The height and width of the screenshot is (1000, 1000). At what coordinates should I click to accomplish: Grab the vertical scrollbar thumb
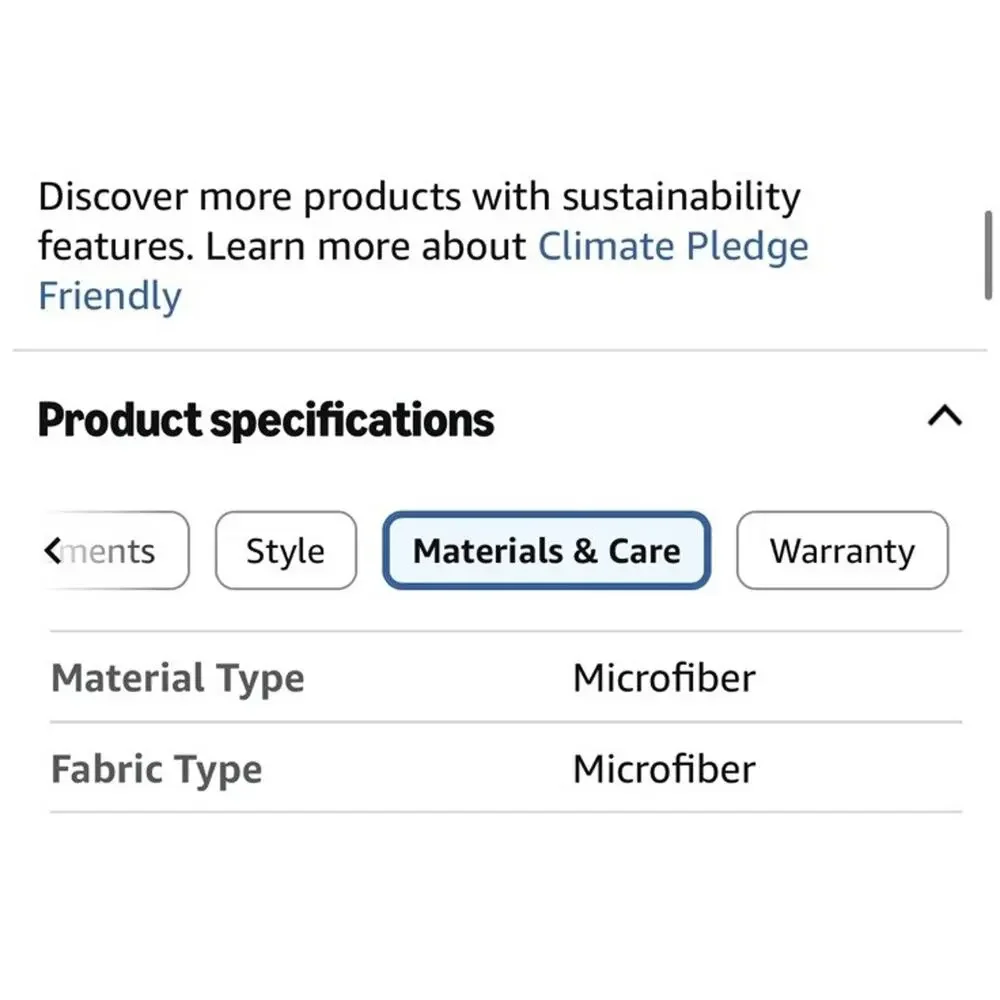coord(988,254)
